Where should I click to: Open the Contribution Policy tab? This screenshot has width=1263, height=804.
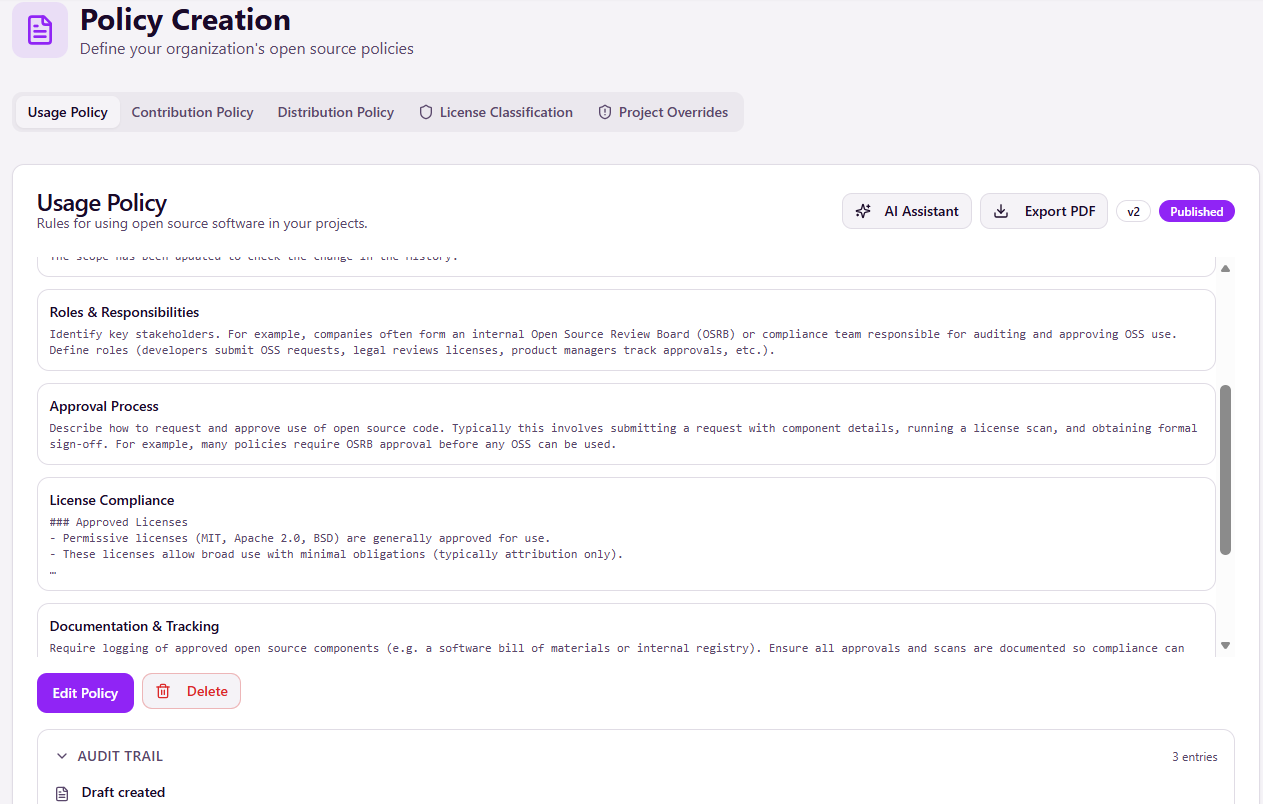[x=193, y=112]
